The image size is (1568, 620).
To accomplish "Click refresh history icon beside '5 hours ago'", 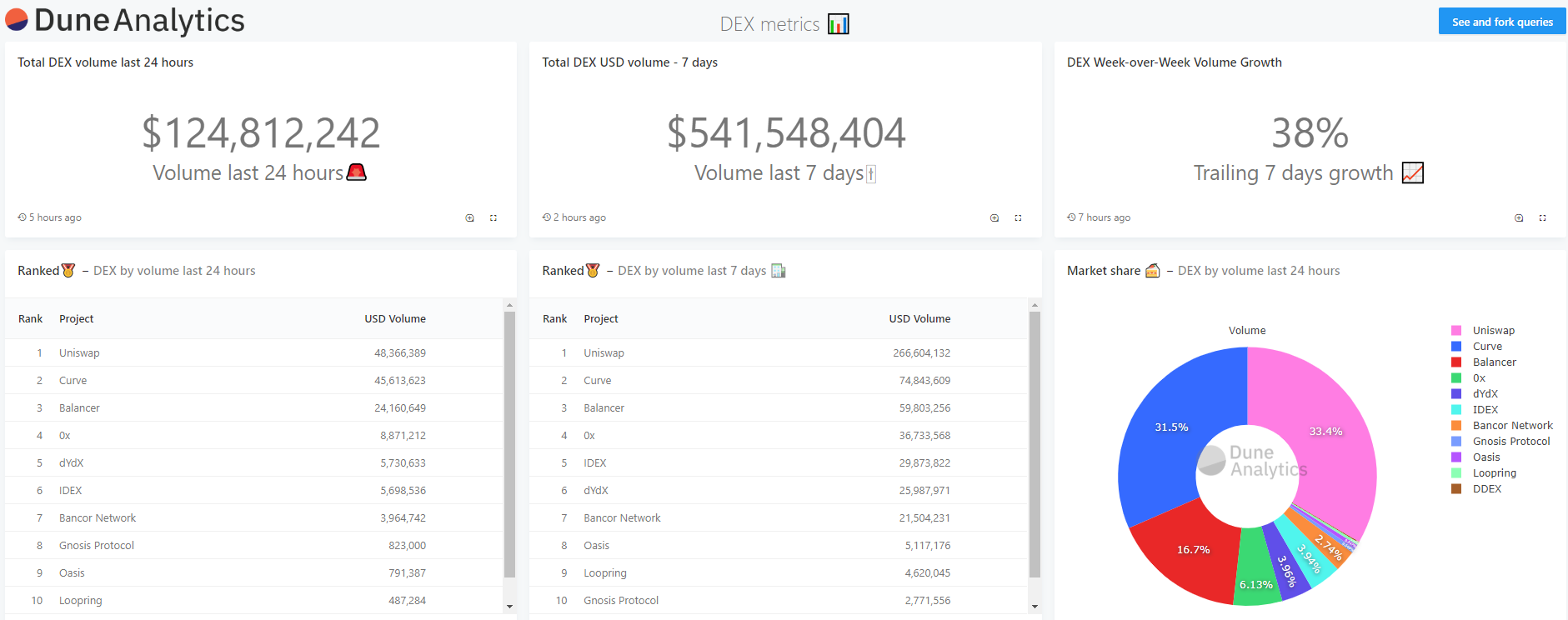I will (22, 217).
